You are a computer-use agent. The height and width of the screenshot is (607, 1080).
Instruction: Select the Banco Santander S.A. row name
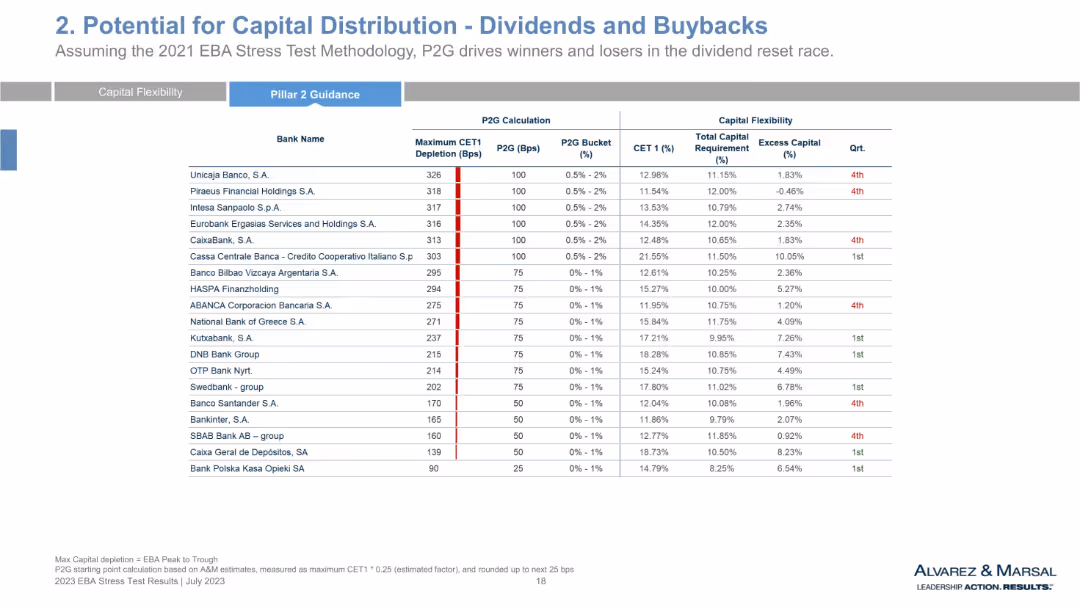tap(234, 403)
